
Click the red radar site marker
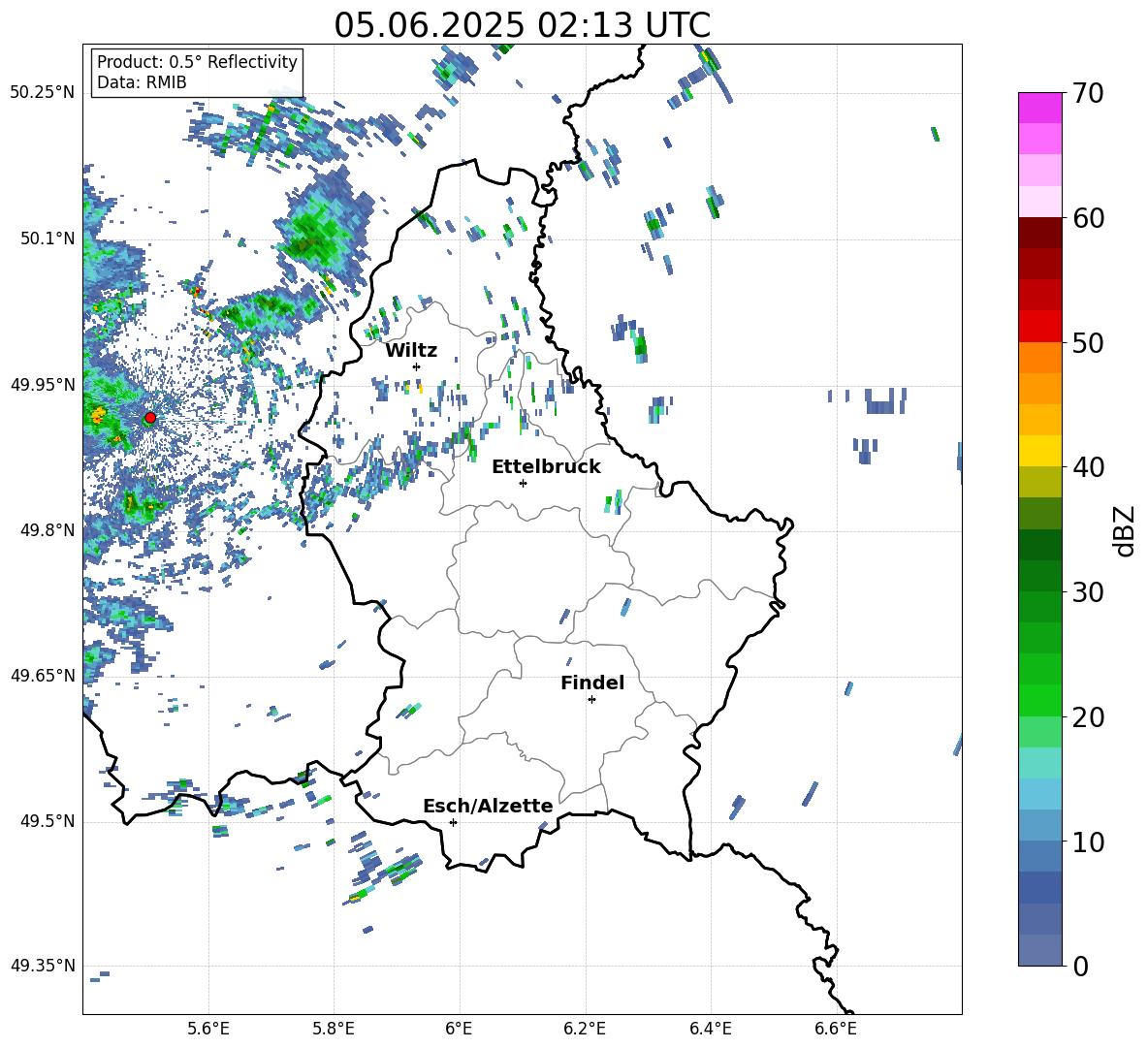point(150,418)
